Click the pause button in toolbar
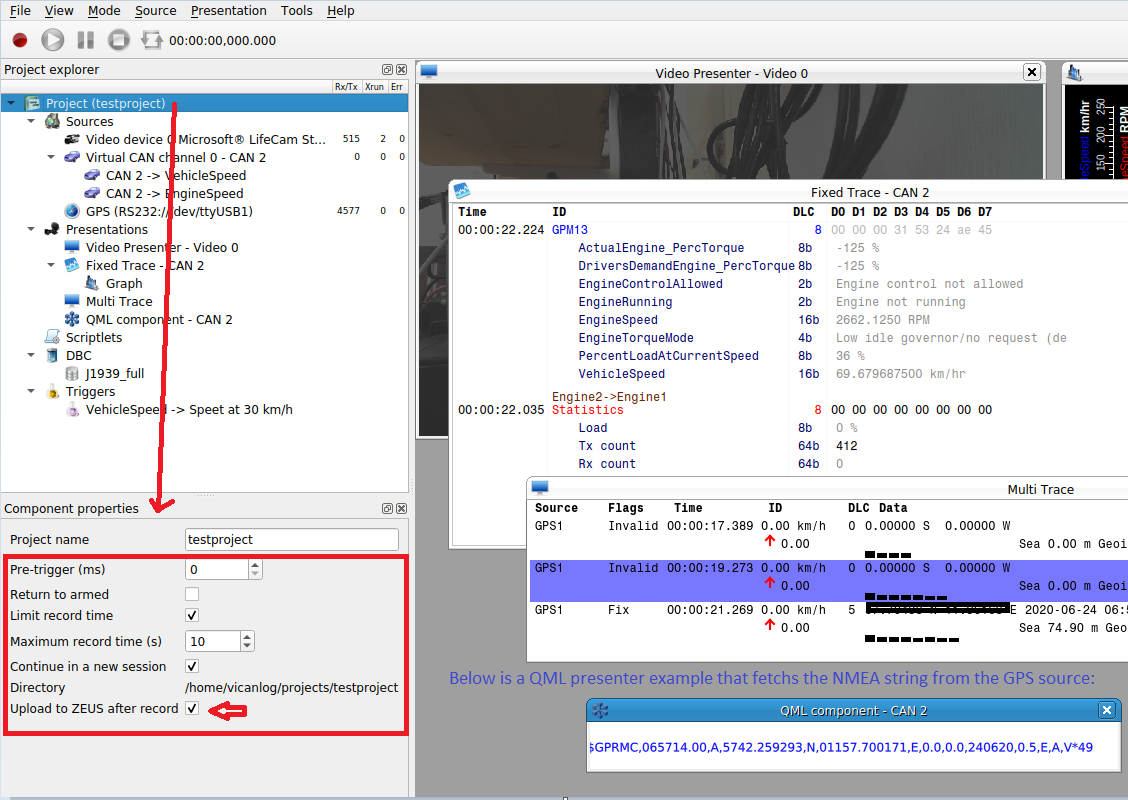This screenshot has width=1128, height=800. 86,40
